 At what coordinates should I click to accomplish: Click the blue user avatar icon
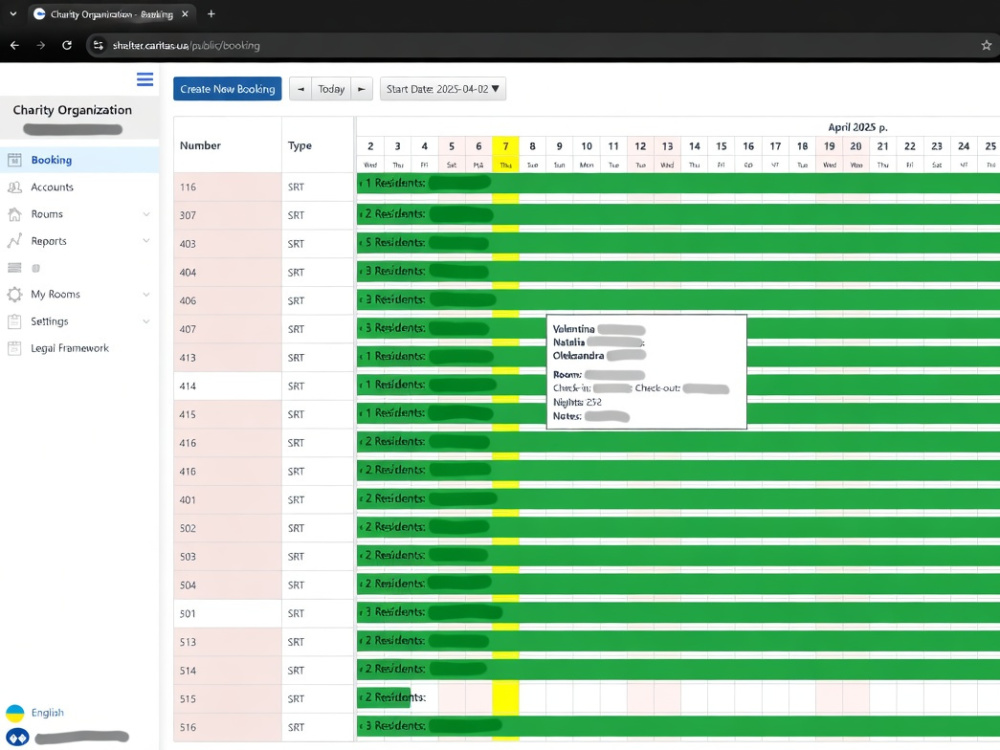17,738
